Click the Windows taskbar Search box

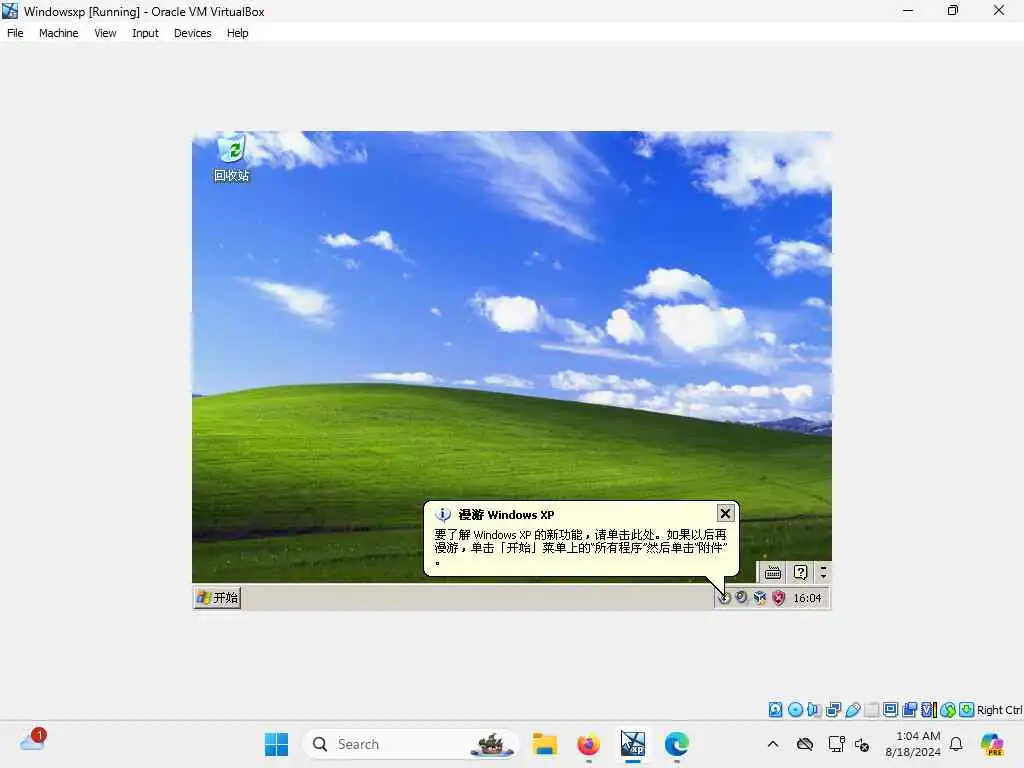click(411, 744)
